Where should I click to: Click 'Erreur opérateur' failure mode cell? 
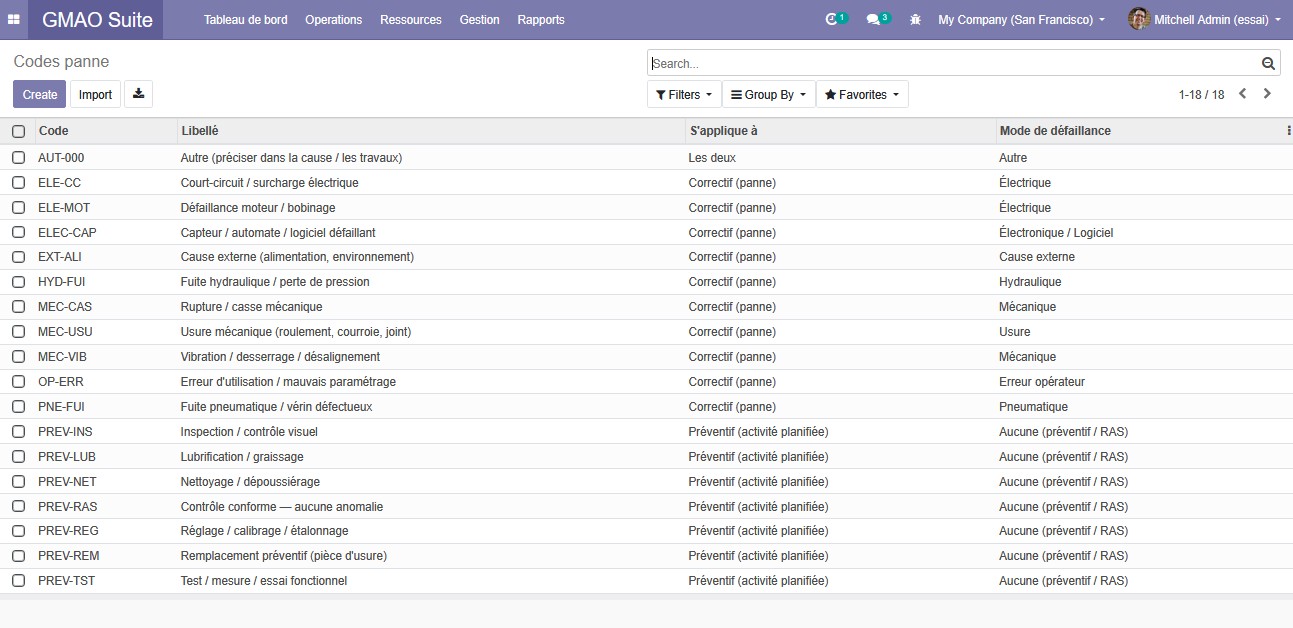click(1042, 382)
